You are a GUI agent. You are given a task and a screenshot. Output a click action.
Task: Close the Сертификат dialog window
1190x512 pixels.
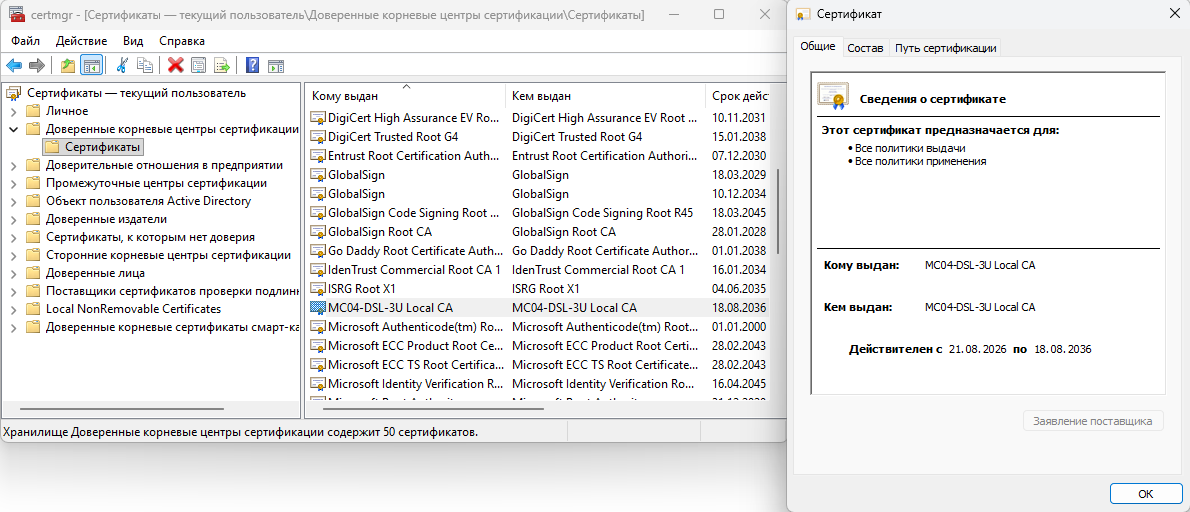[x=1175, y=14]
